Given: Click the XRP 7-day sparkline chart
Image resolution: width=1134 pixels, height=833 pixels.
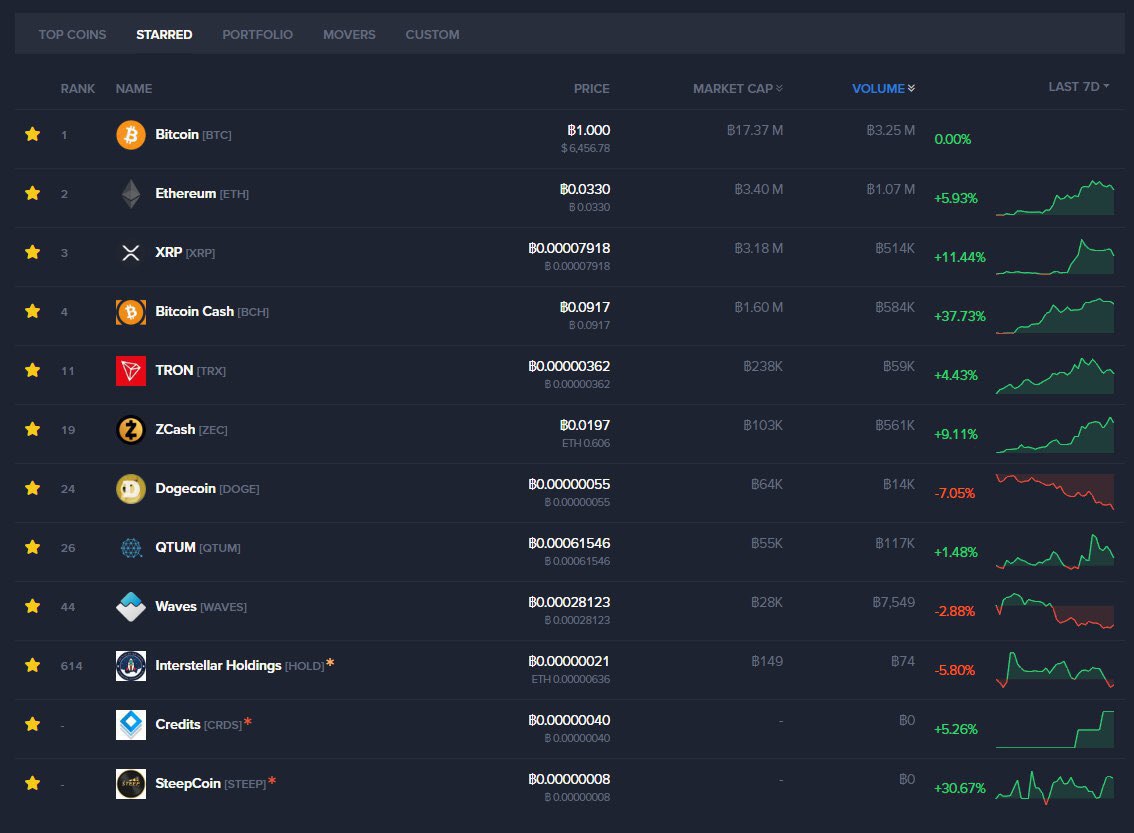Looking at the screenshot, I should click(1054, 257).
